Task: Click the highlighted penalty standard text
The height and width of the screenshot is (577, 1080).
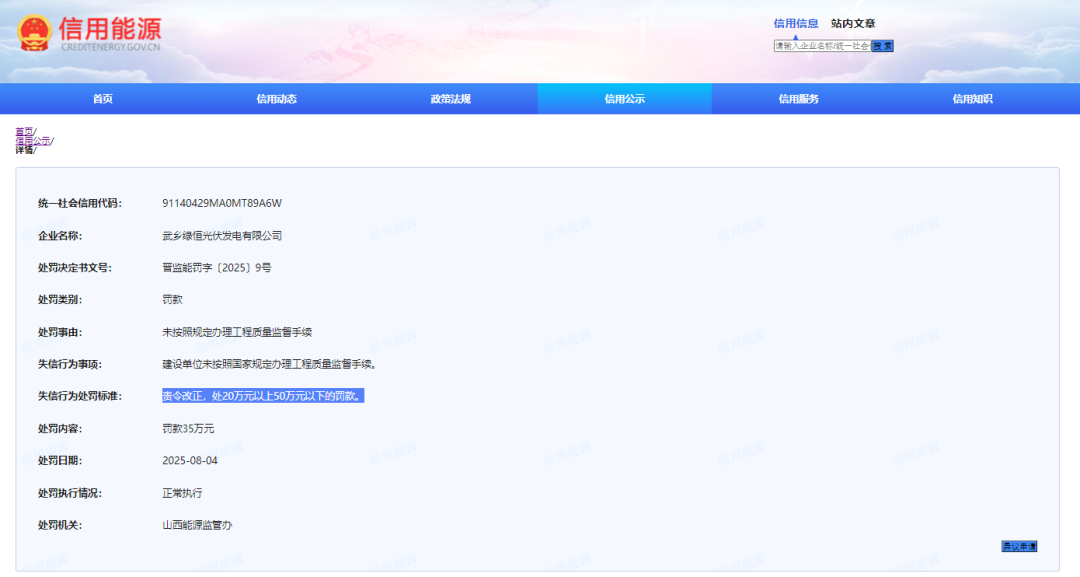Action: pos(262,396)
